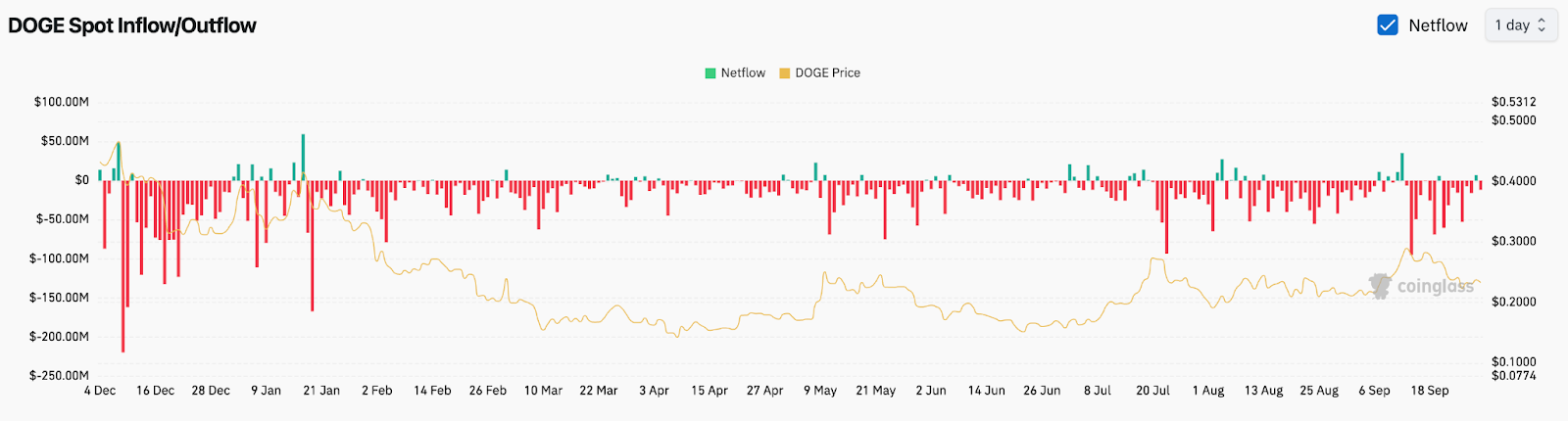The height and width of the screenshot is (421, 1568).
Task: Click the $0.1000 price axis label
Action: pos(1514,362)
